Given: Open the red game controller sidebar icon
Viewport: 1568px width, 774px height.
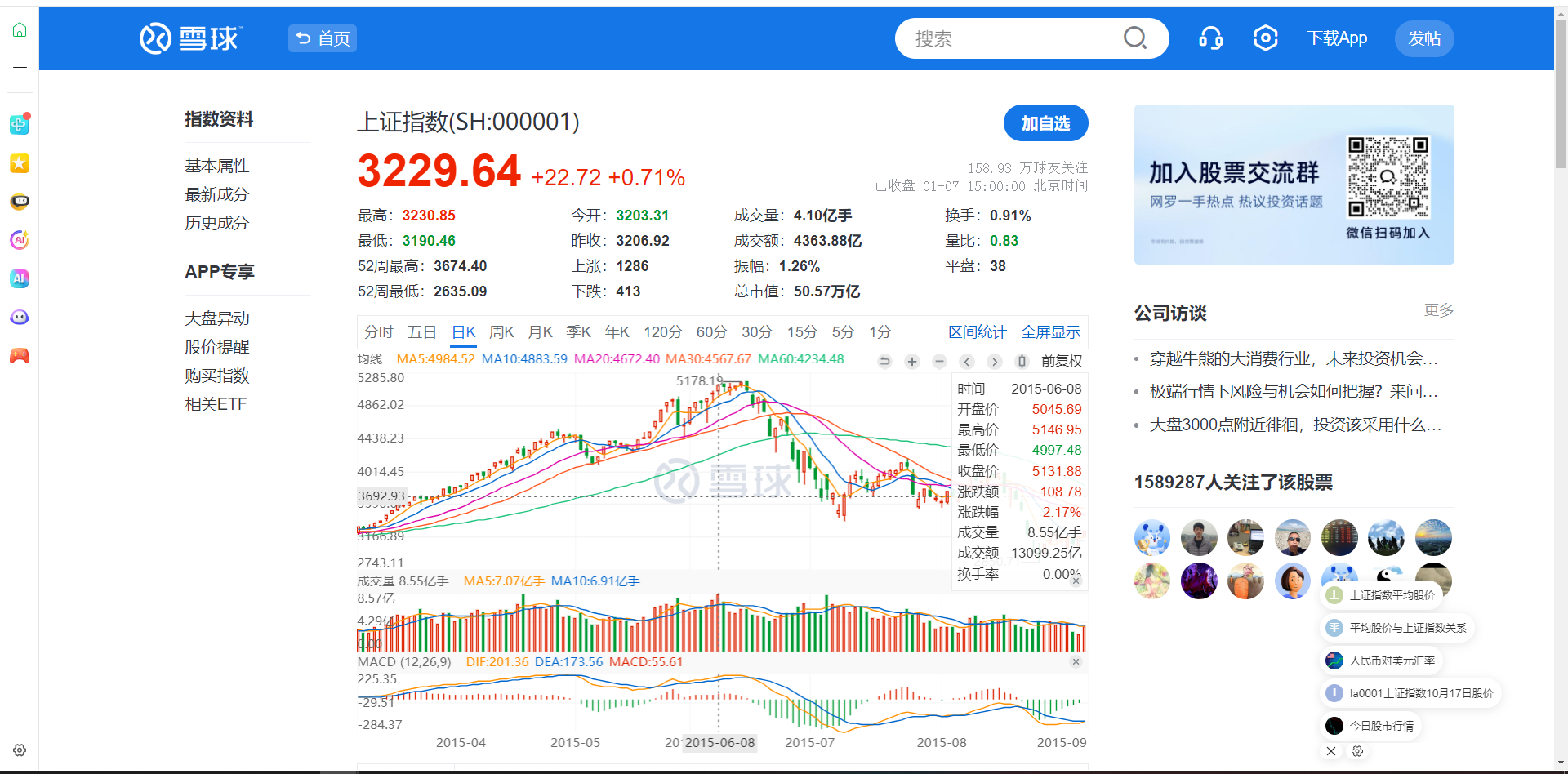Looking at the screenshot, I should [x=20, y=356].
